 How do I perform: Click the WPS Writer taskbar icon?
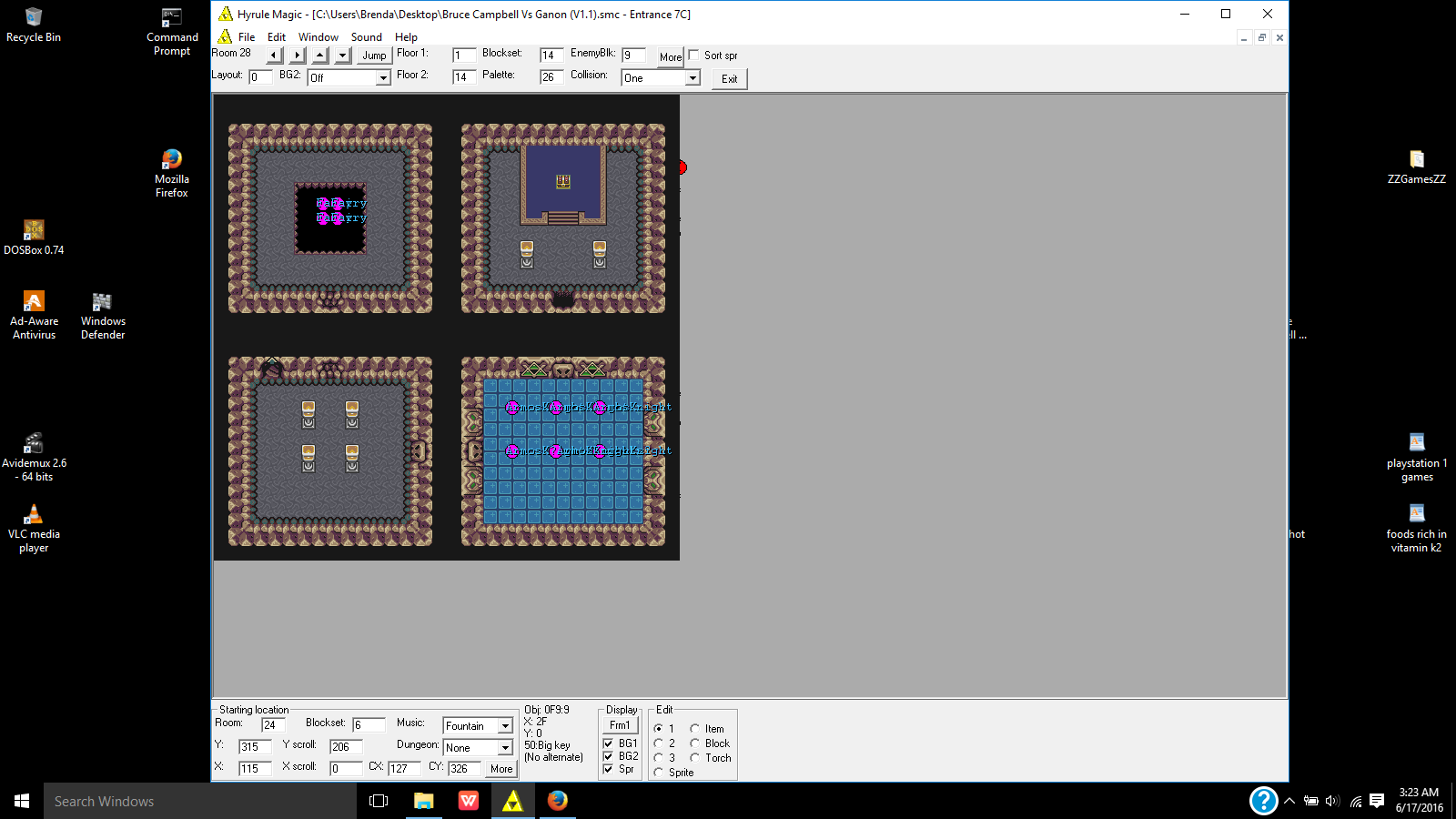[469, 801]
